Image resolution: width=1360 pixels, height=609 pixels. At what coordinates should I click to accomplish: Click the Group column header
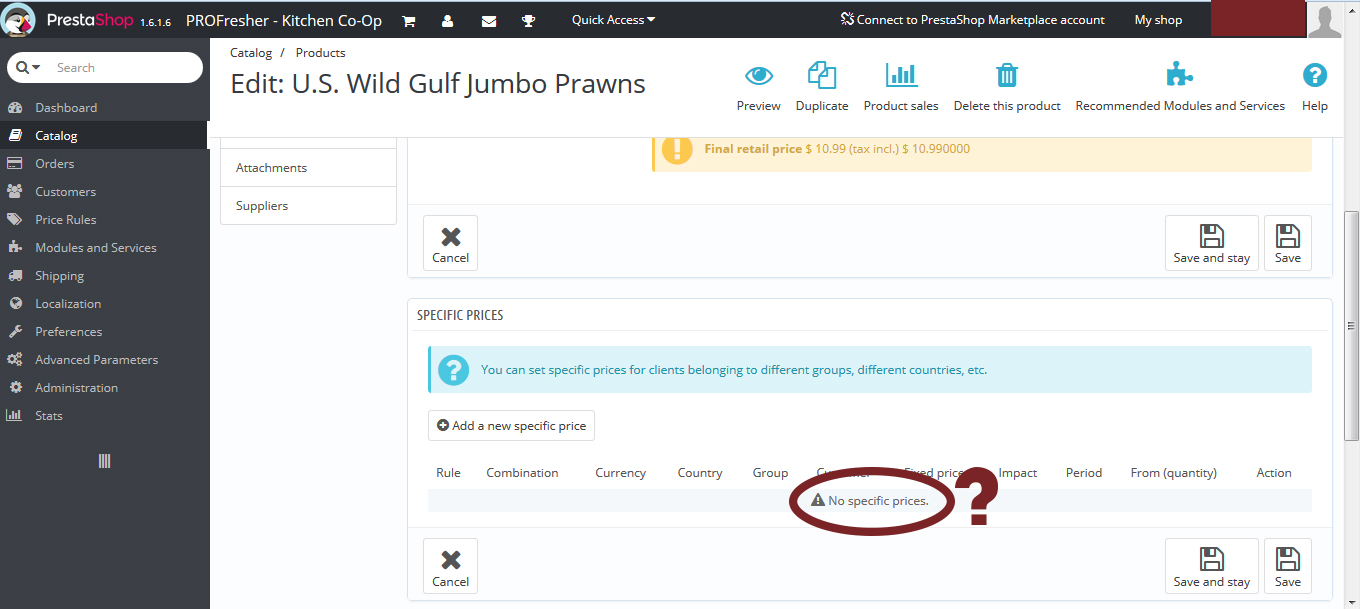(x=770, y=473)
